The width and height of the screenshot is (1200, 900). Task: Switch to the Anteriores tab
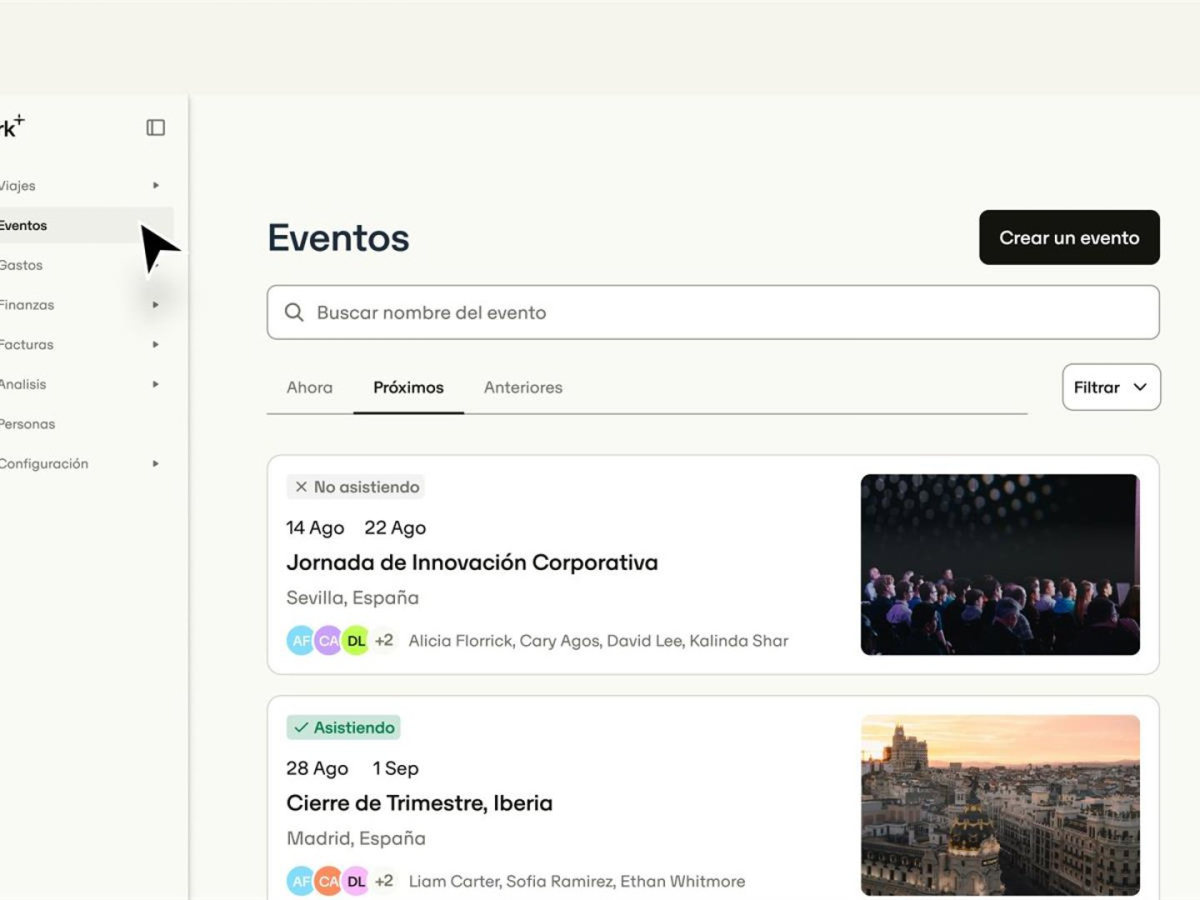pyautogui.click(x=523, y=387)
